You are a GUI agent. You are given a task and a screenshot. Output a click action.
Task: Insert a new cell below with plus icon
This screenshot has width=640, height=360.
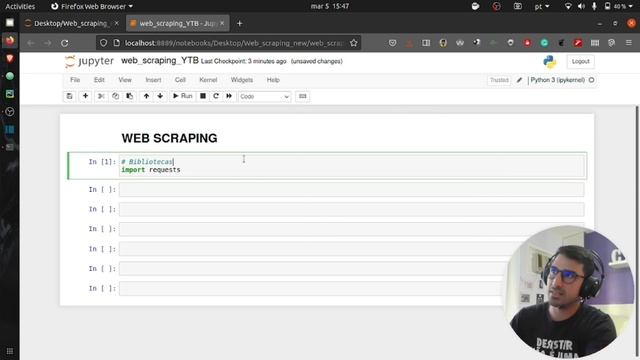pos(85,96)
